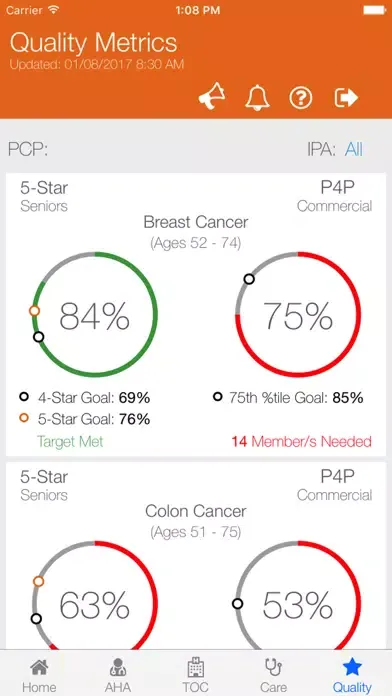Switch to the AHA tab
The height and width of the screenshot is (696, 392).
coord(118,675)
